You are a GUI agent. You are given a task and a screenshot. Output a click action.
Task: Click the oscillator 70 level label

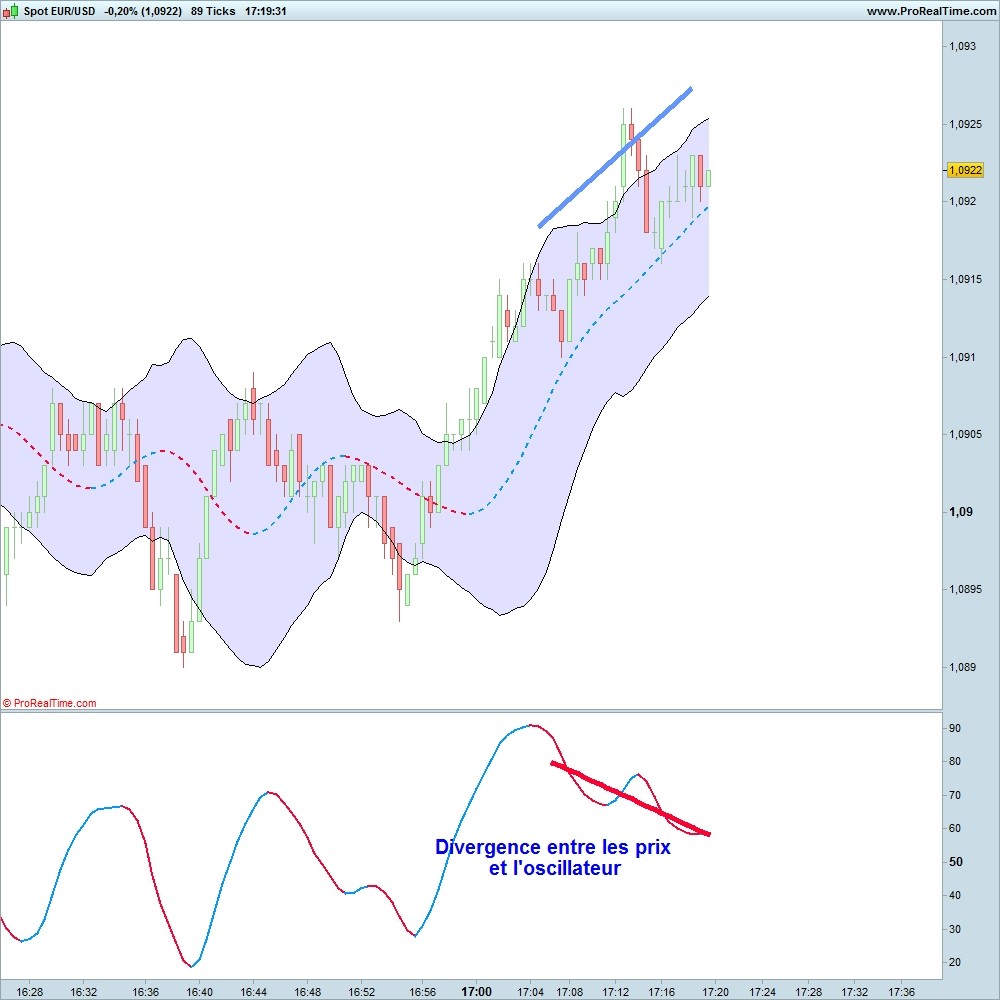pyautogui.click(x=955, y=795)
